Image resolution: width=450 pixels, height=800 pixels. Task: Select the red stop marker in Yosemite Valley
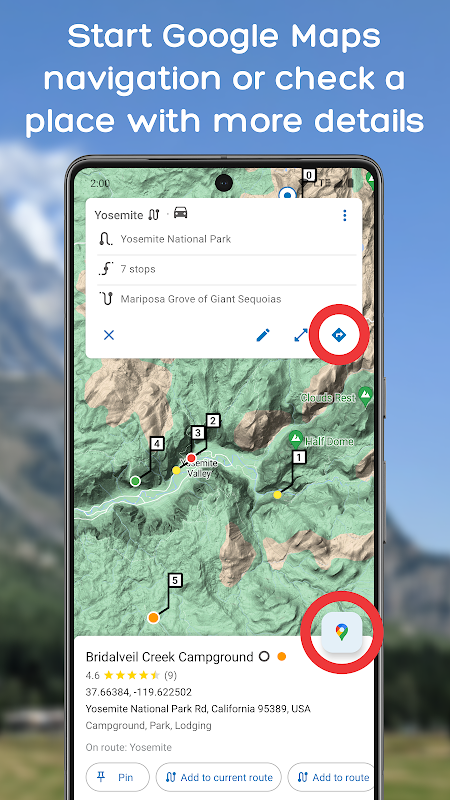click(x=191, y=458)
